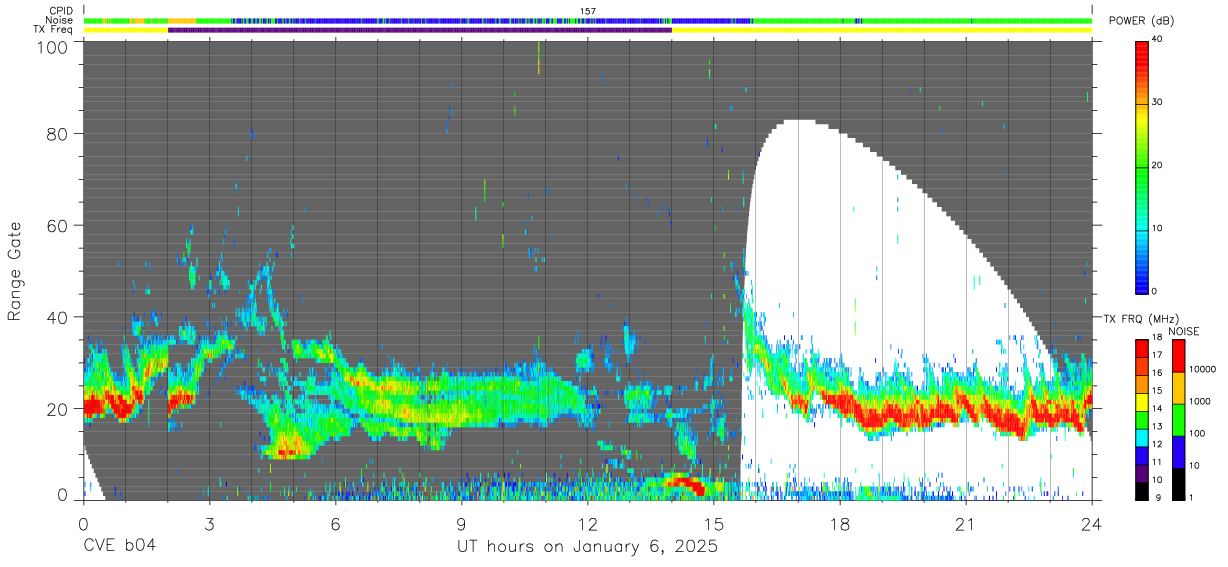
Task: Click the 6 tick on UT hours axis
Action: tap(336, 523)
